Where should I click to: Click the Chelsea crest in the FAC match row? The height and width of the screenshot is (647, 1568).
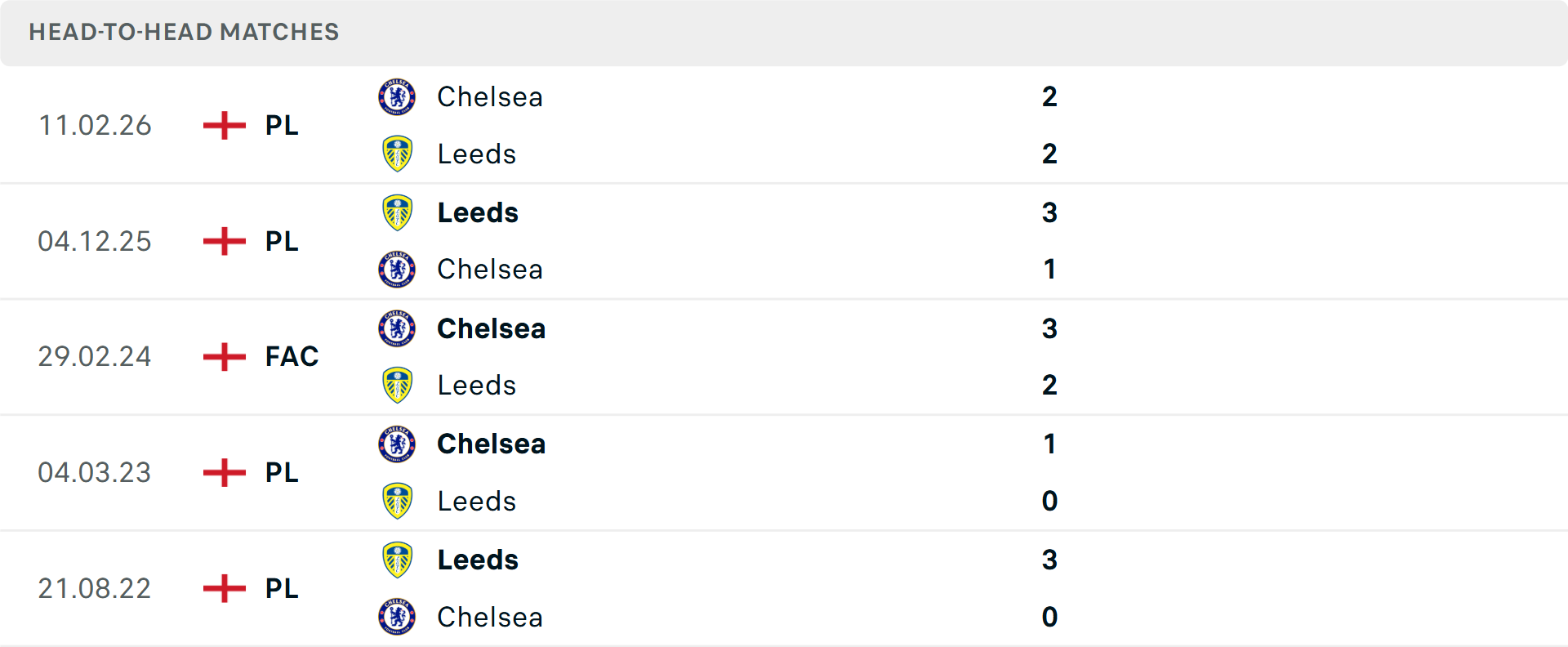point(397,328)
